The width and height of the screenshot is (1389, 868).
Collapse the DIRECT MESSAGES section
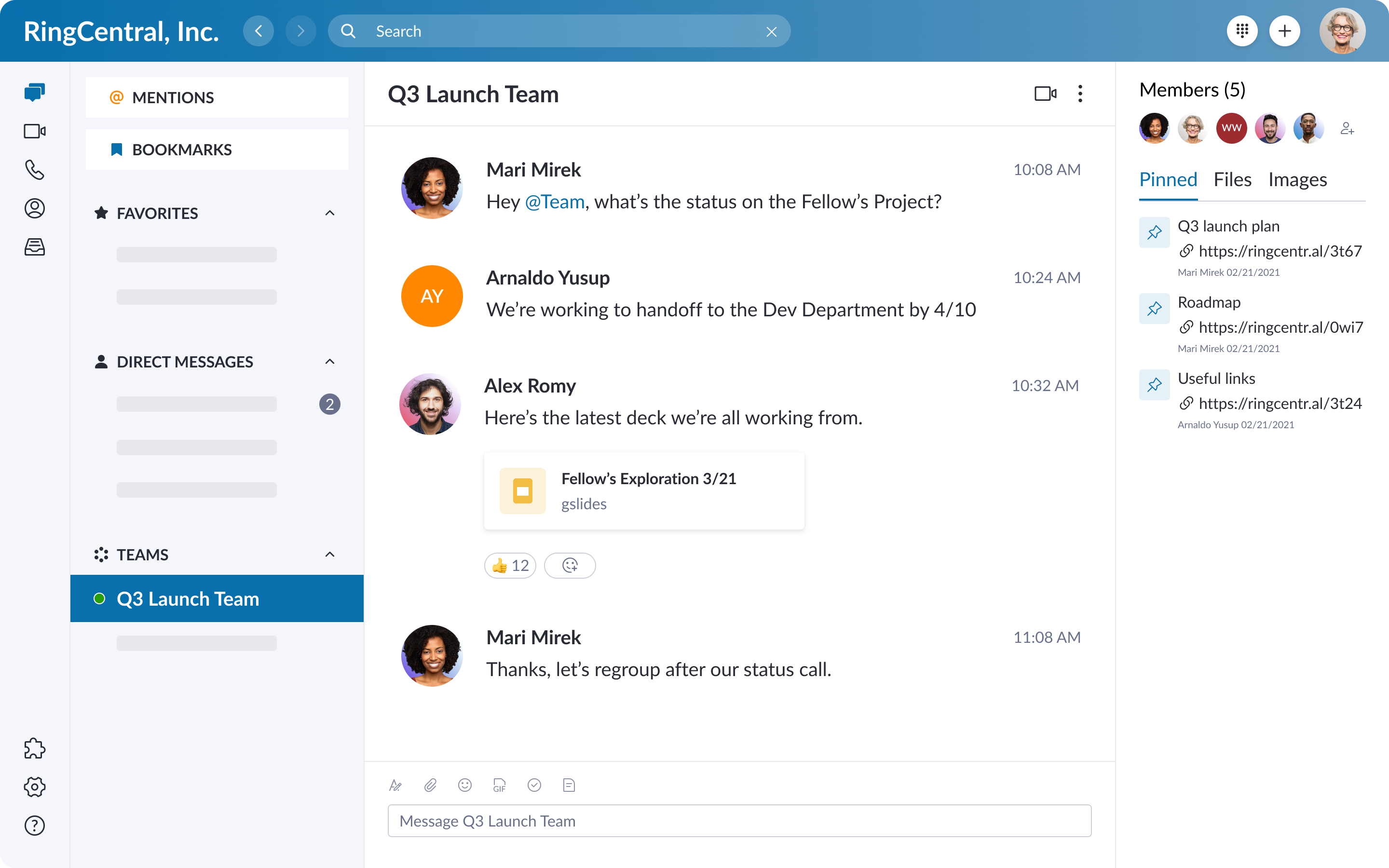328,361
